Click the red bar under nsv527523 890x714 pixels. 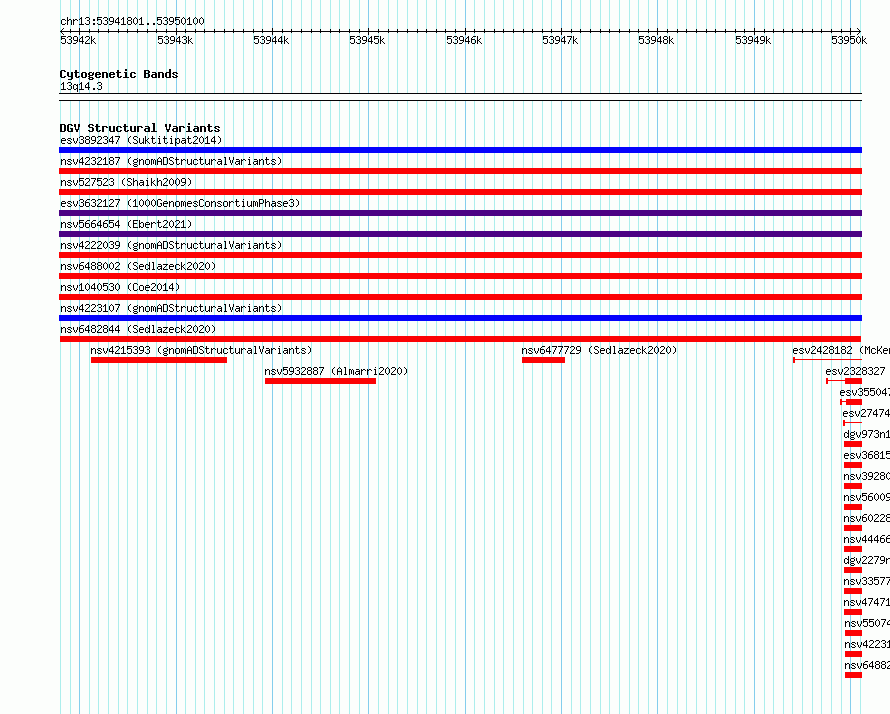point(460,192)
